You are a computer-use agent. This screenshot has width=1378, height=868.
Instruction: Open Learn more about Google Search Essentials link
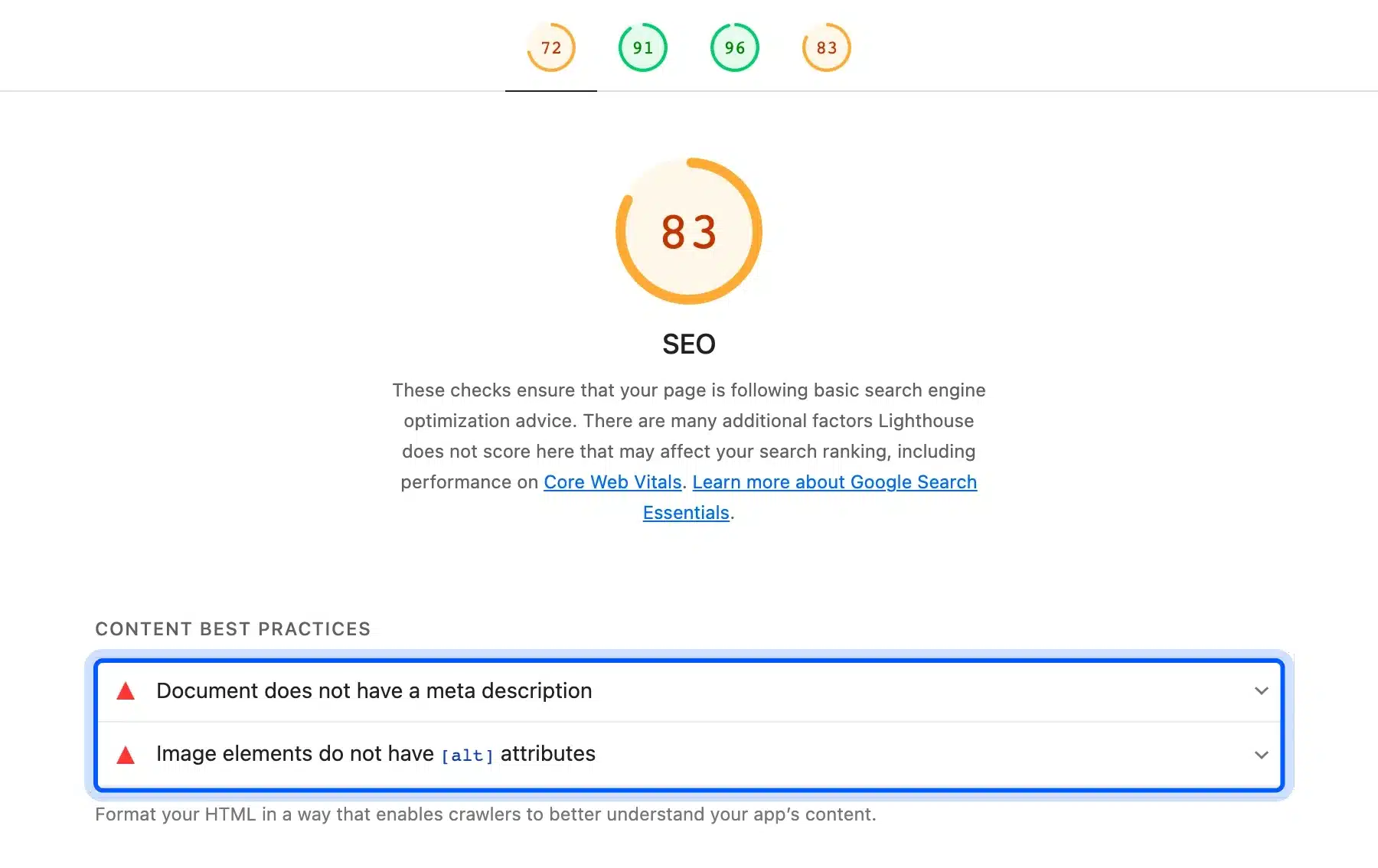(x=834, y=482)
